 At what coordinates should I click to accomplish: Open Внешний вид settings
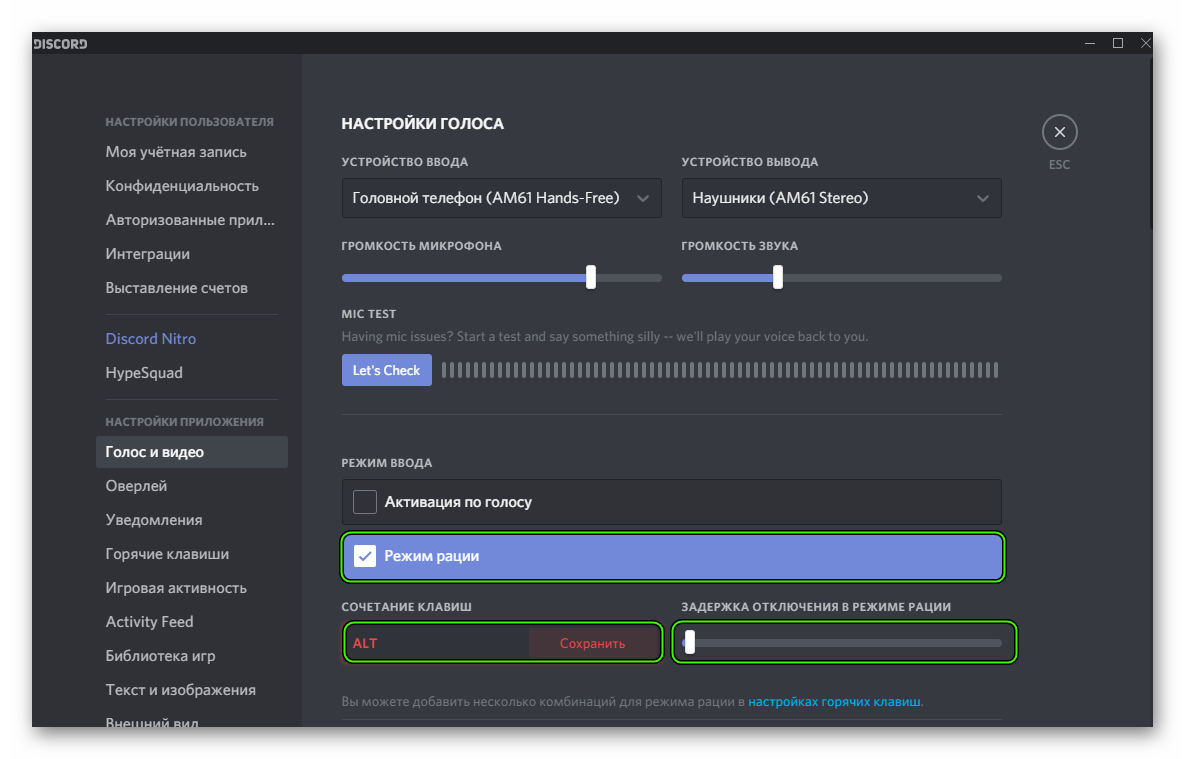152,721
